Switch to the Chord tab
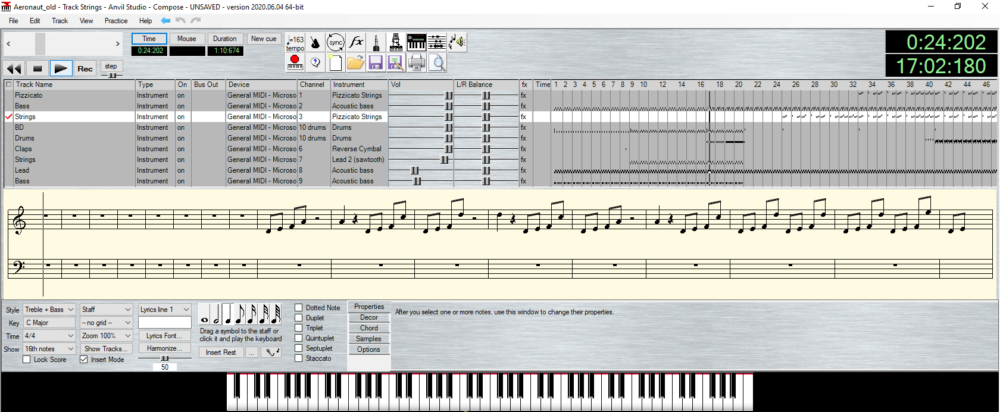1000x412 pixels. click(369, 328)
